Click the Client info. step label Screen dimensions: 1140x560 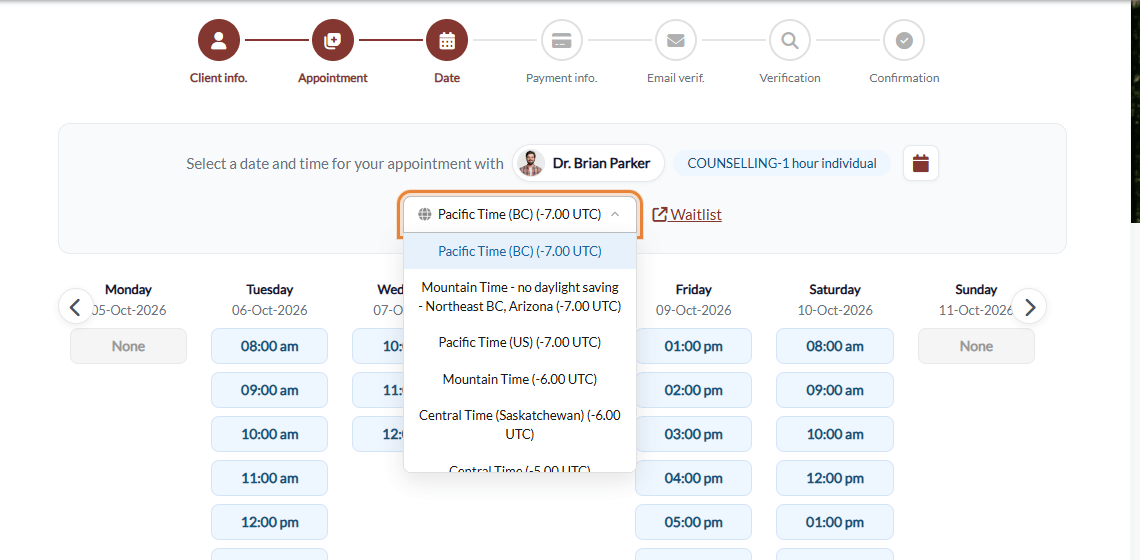(x=219, y=78)
